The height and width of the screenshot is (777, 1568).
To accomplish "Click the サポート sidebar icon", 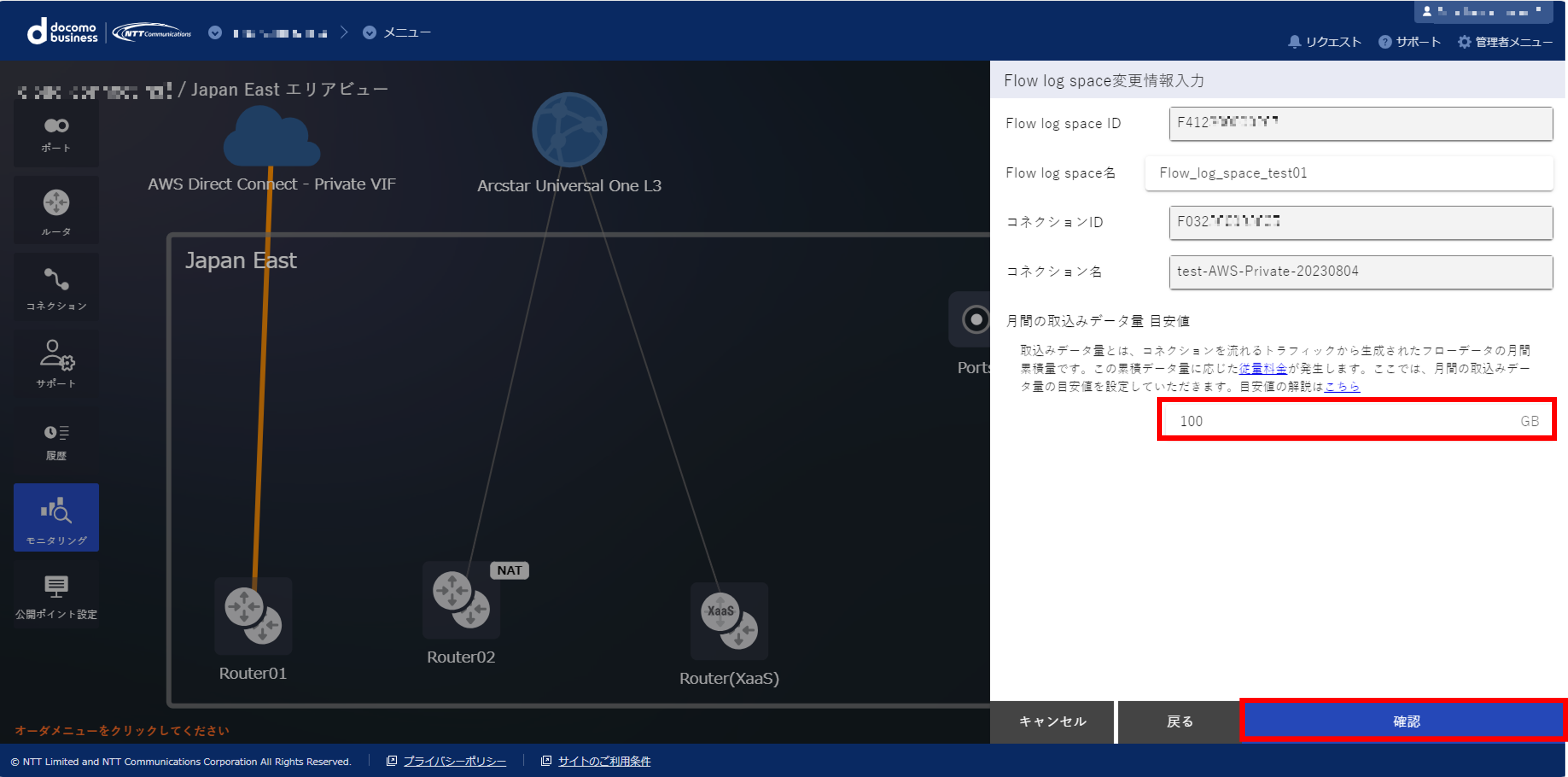I will coord(56,364).
